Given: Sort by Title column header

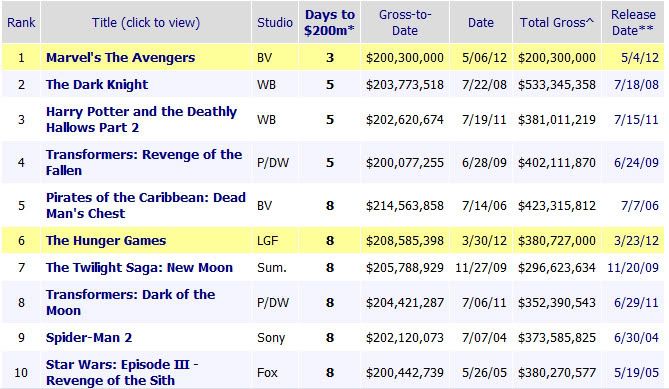Looking at the screenshot, I should [x=146, y=22].
